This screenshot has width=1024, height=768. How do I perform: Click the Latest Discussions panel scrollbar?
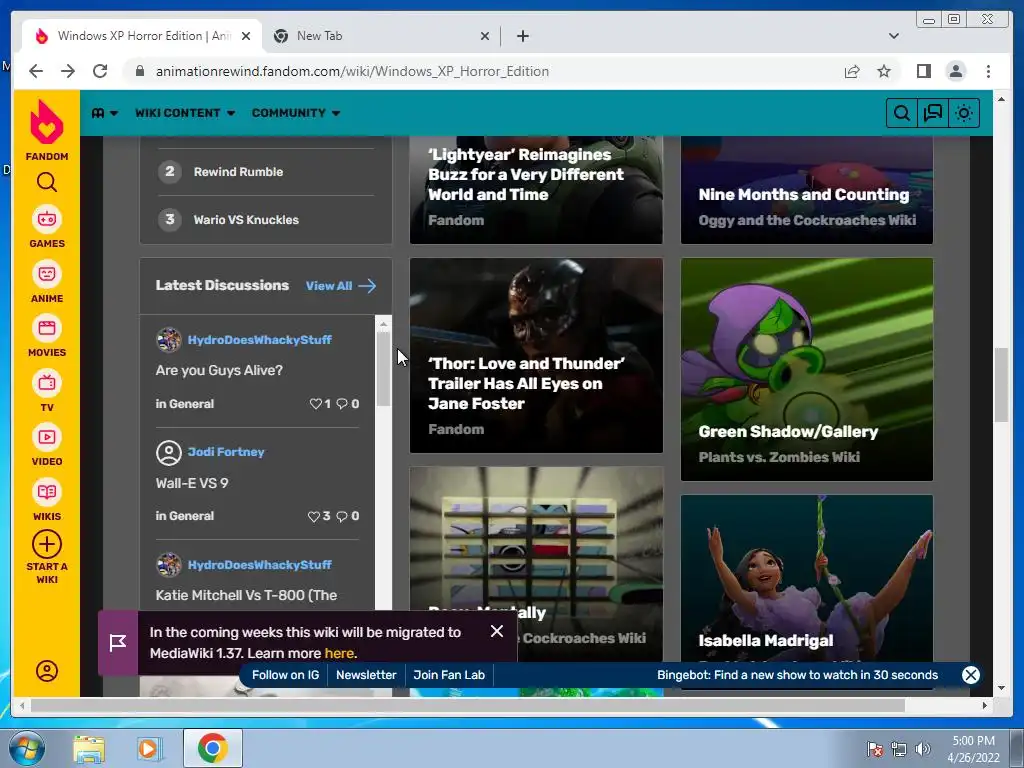[x=383, y=370]
